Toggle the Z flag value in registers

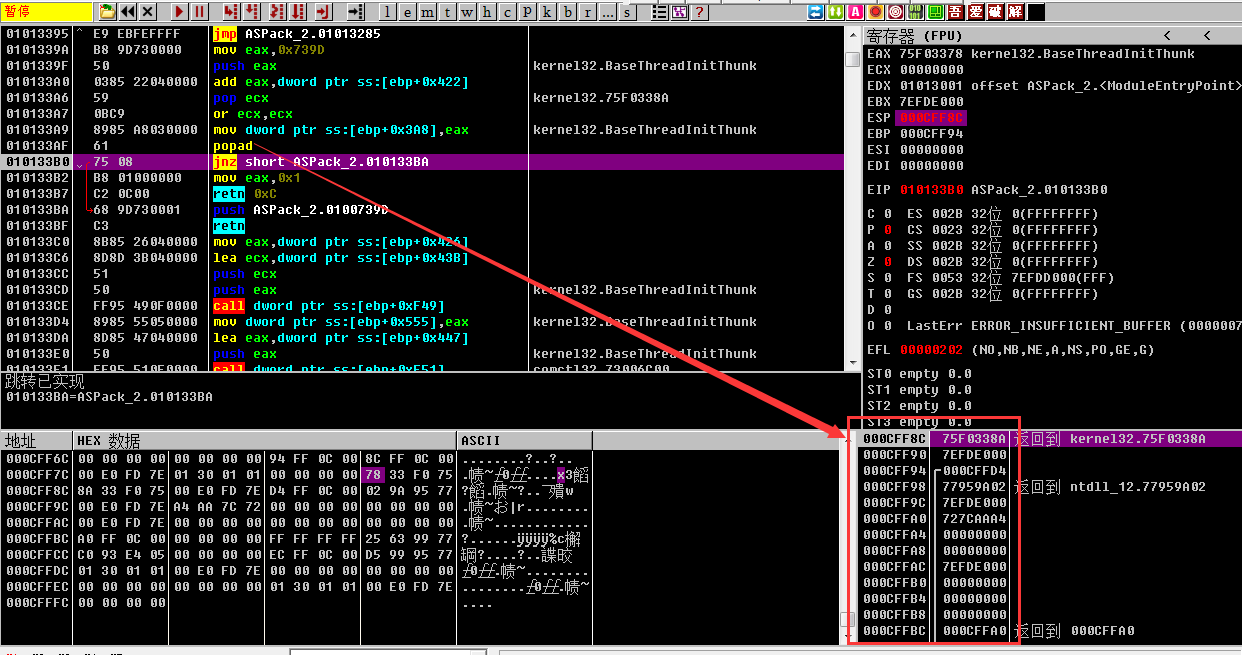(887, 262)
